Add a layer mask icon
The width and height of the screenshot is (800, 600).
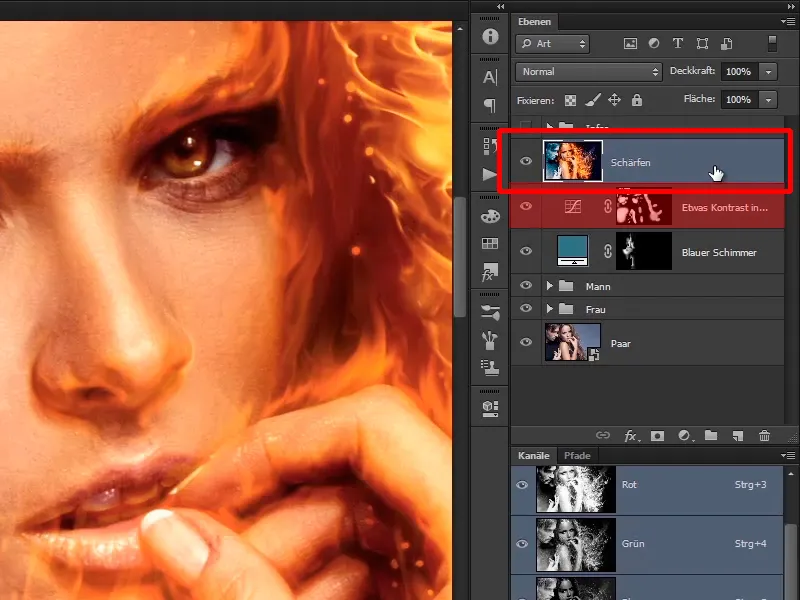[658, 436]
